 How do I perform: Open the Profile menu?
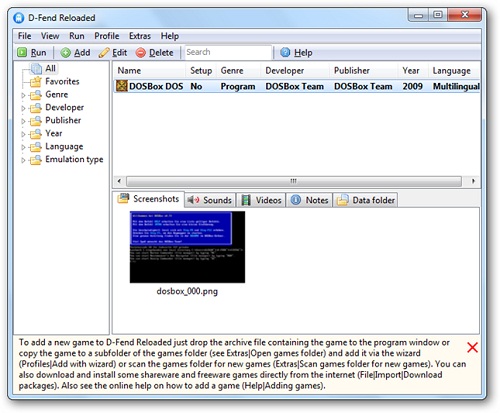(x=107, y=36)
